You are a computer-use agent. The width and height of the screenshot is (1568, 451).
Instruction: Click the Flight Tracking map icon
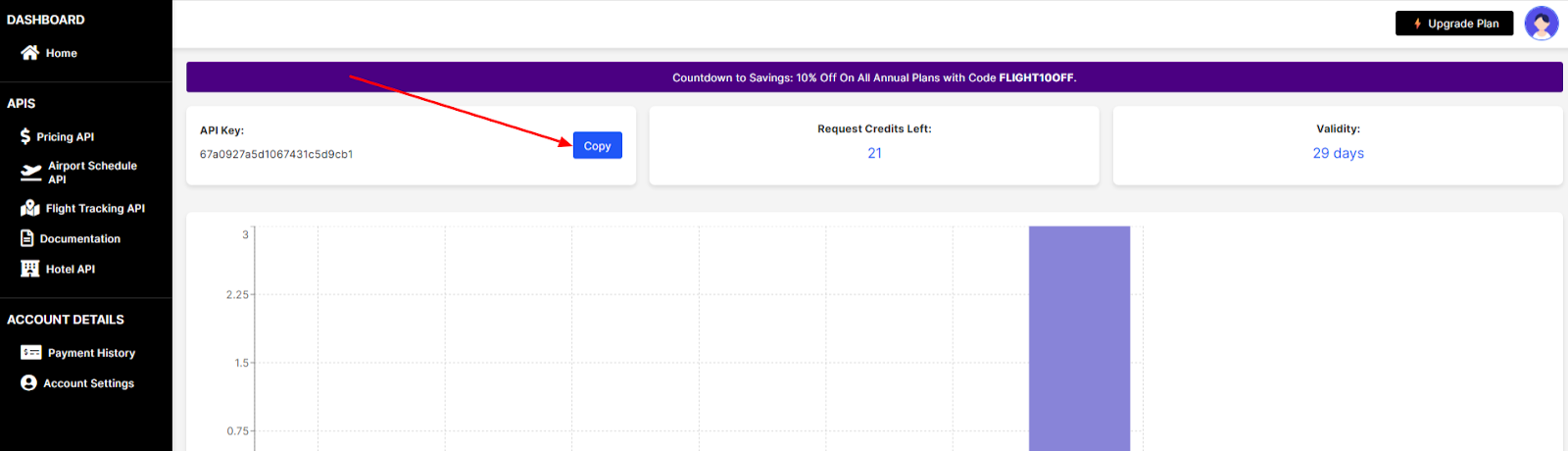click(x=30, y=208)
